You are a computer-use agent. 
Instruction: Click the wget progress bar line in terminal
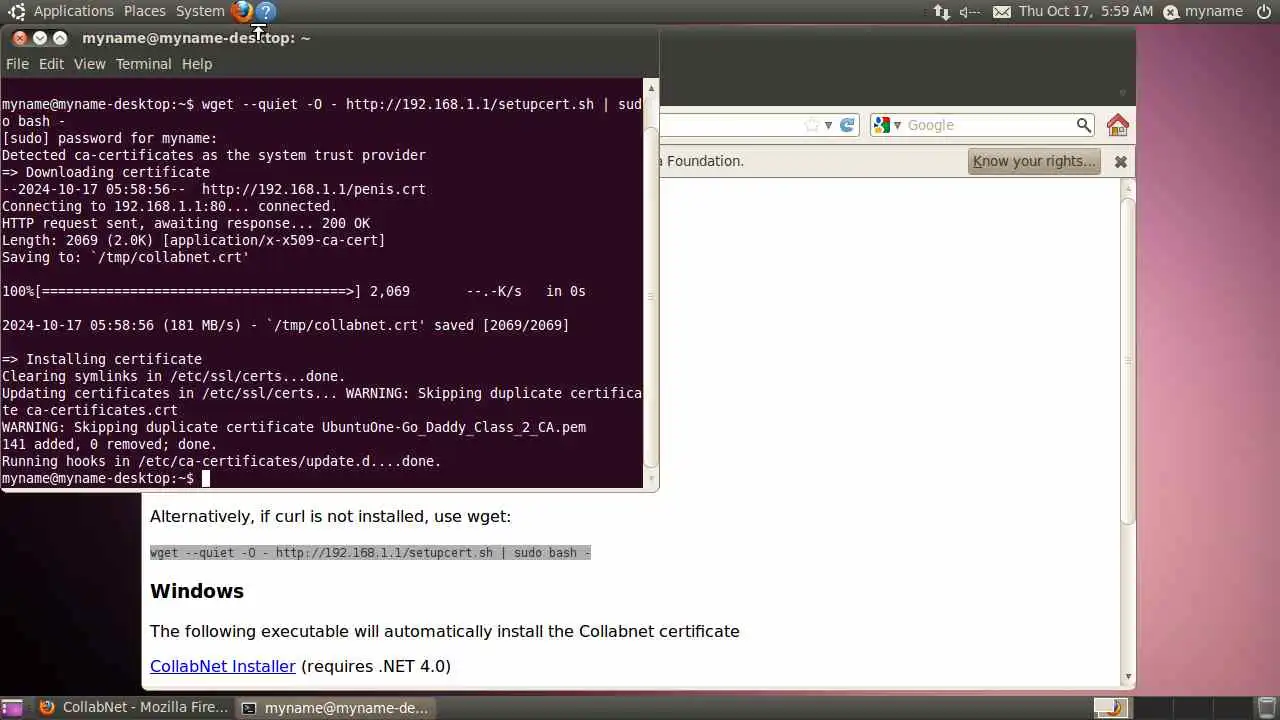click(294, 291)
